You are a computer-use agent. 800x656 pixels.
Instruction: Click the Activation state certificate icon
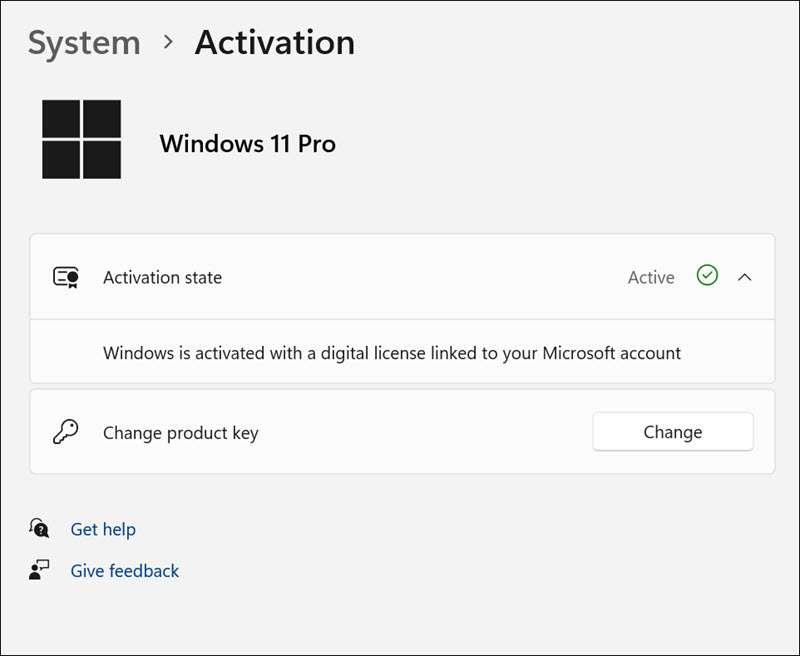[x=66, y=278]
